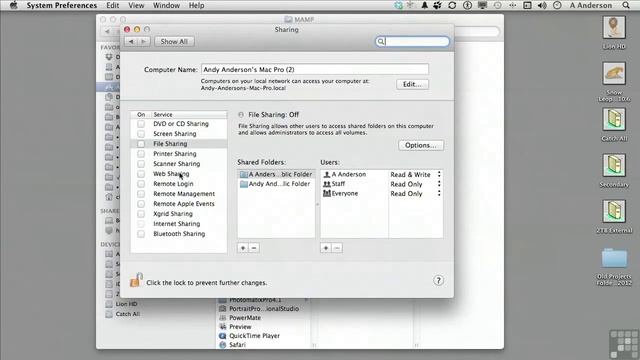This screenshot has height=360, width=640.
Task: Turn on File Sharing checkbox
Action: (141, 144)
